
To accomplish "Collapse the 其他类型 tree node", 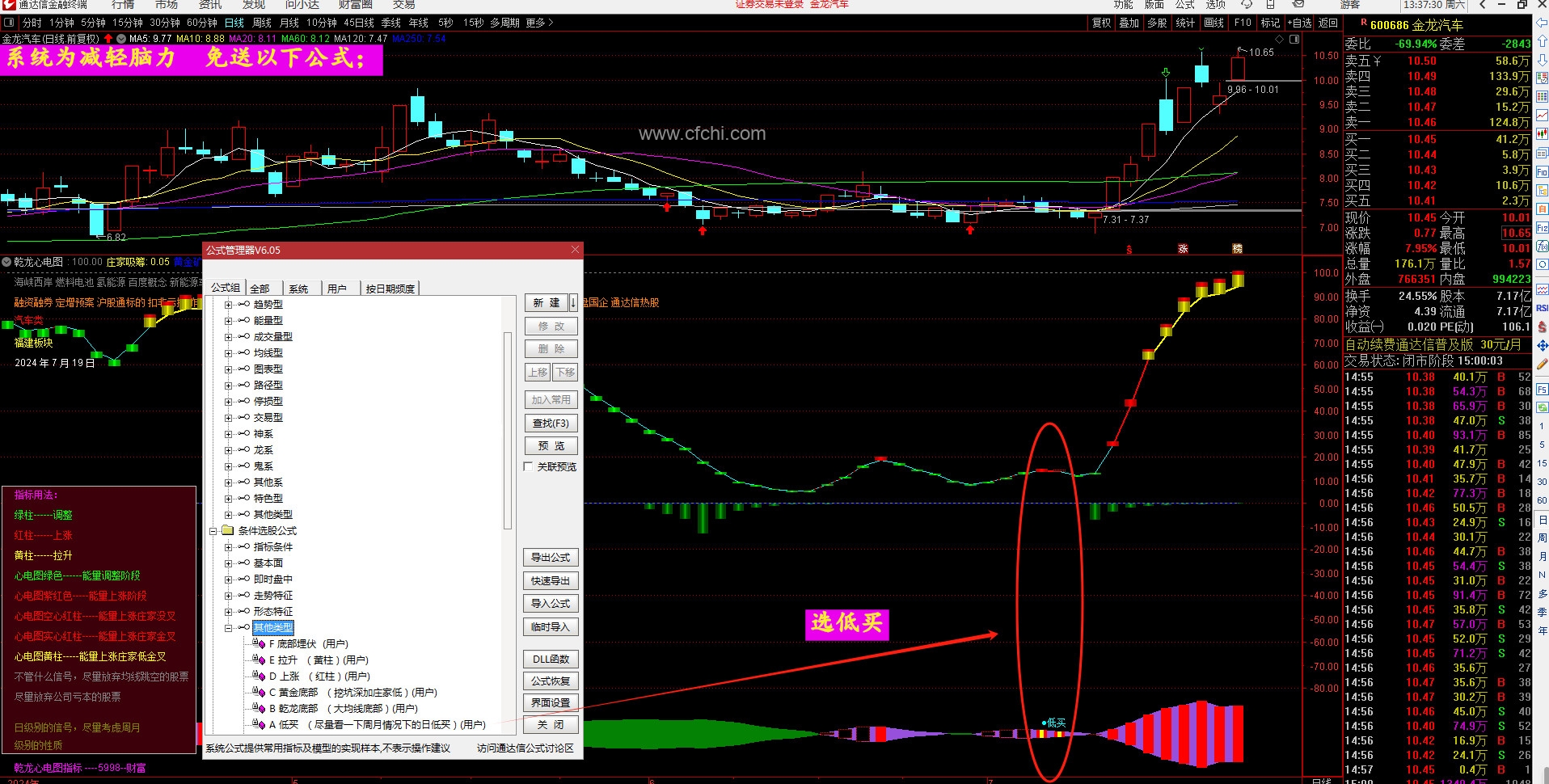I will [228, 628].
